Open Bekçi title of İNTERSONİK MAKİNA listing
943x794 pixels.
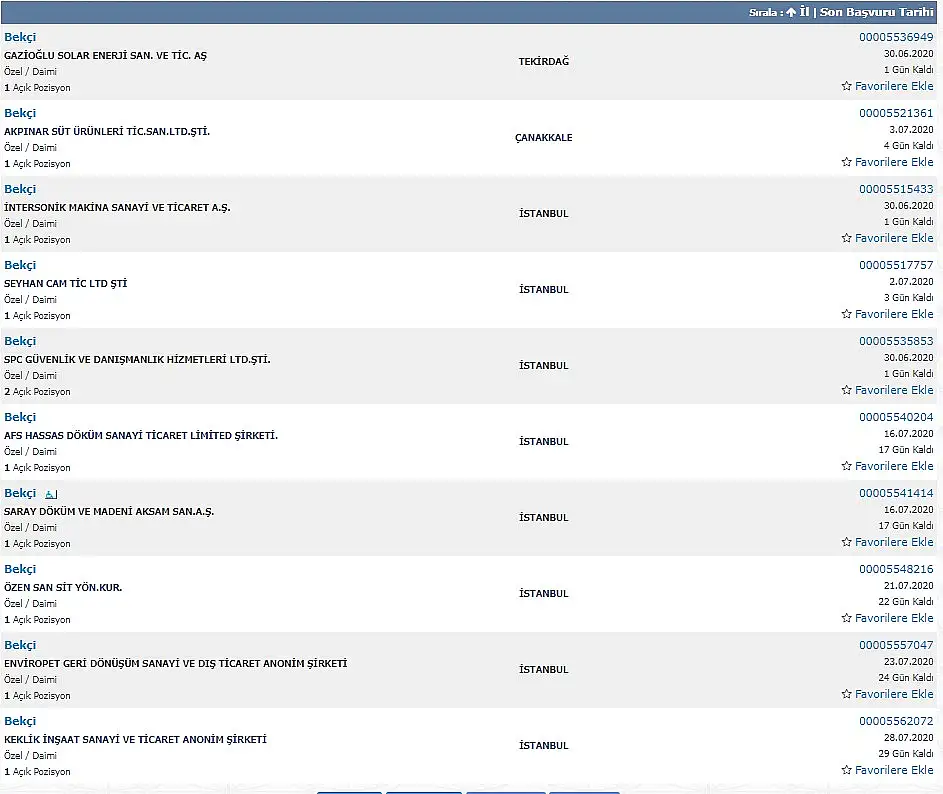tap(20, 189)
